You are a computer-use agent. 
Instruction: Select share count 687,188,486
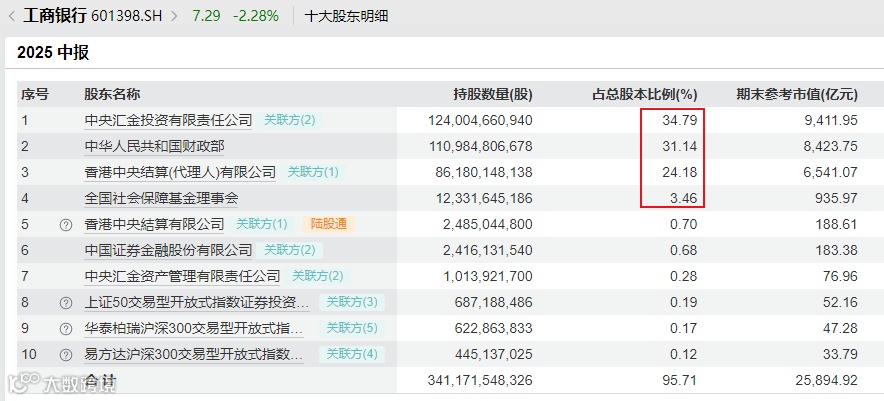click(x=493, y=302)
